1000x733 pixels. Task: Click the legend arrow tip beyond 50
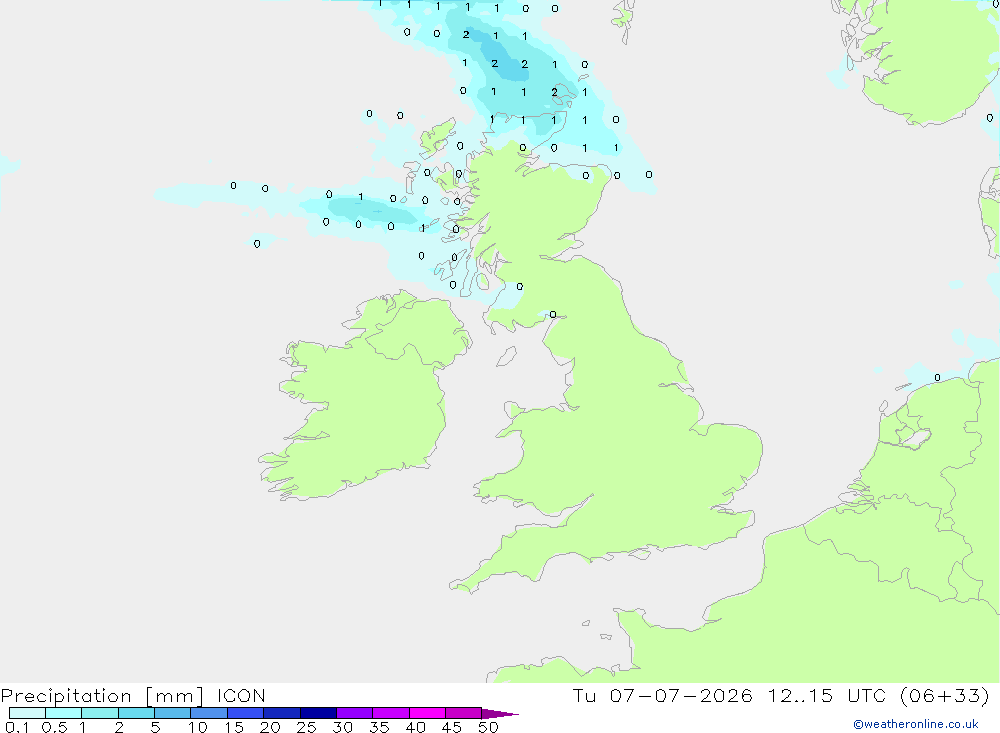[501, 713]
